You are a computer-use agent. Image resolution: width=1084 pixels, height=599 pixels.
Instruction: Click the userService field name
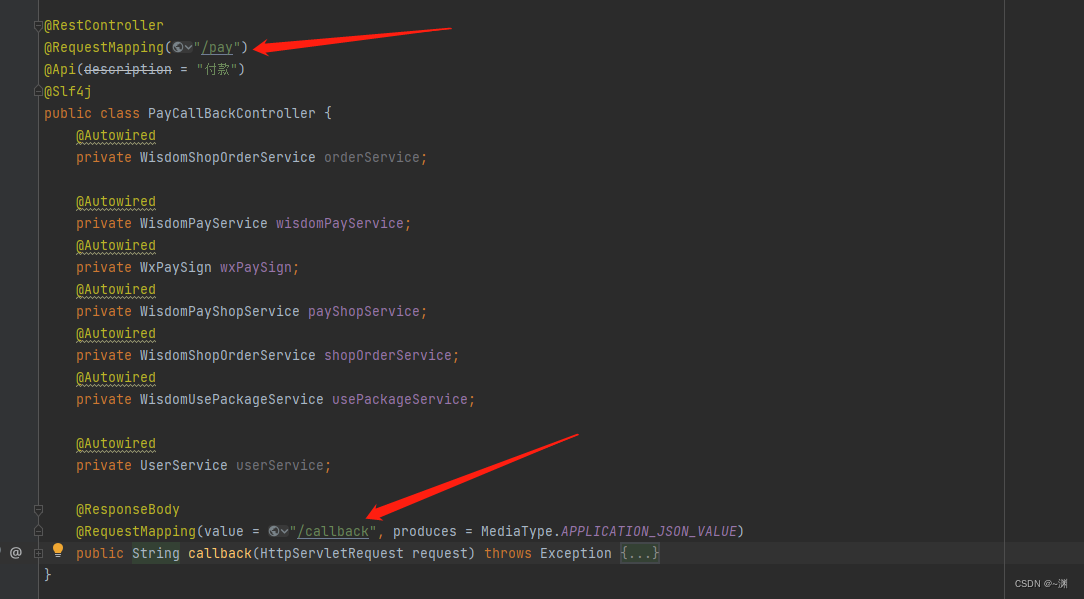pos(280,466)
